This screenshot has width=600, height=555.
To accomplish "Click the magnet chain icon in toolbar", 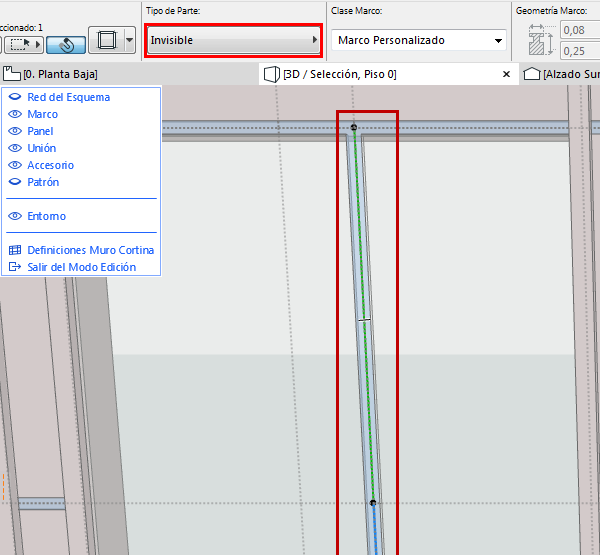I will point(66,44).
